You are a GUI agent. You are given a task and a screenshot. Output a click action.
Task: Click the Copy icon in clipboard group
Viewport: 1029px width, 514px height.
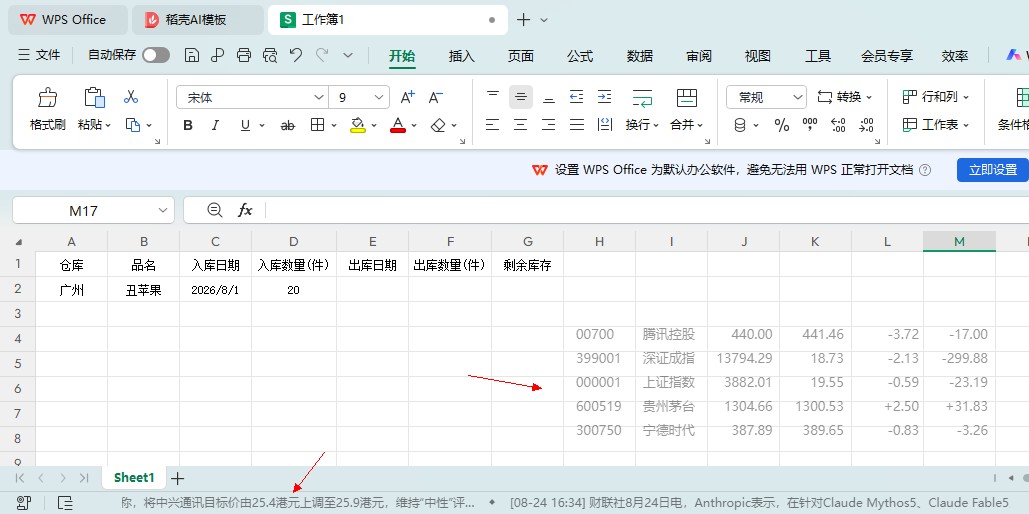[133, 125]
